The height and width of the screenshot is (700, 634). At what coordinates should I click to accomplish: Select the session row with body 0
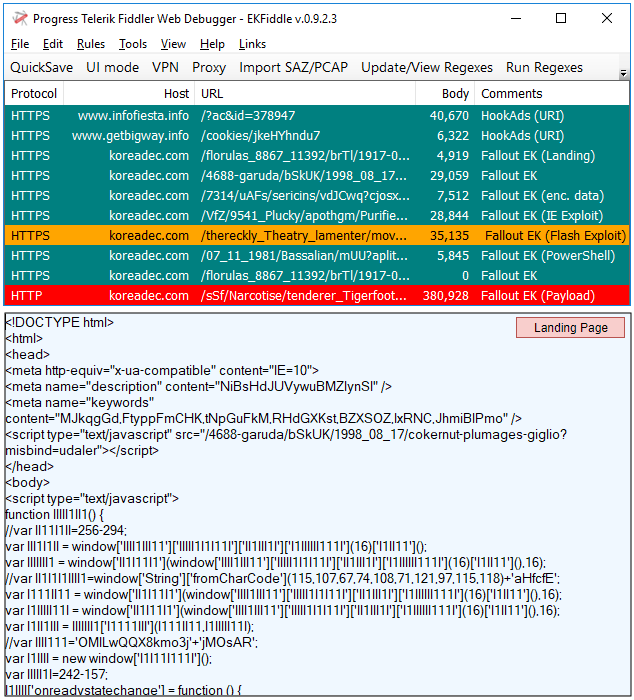click(x=317, y=276)
